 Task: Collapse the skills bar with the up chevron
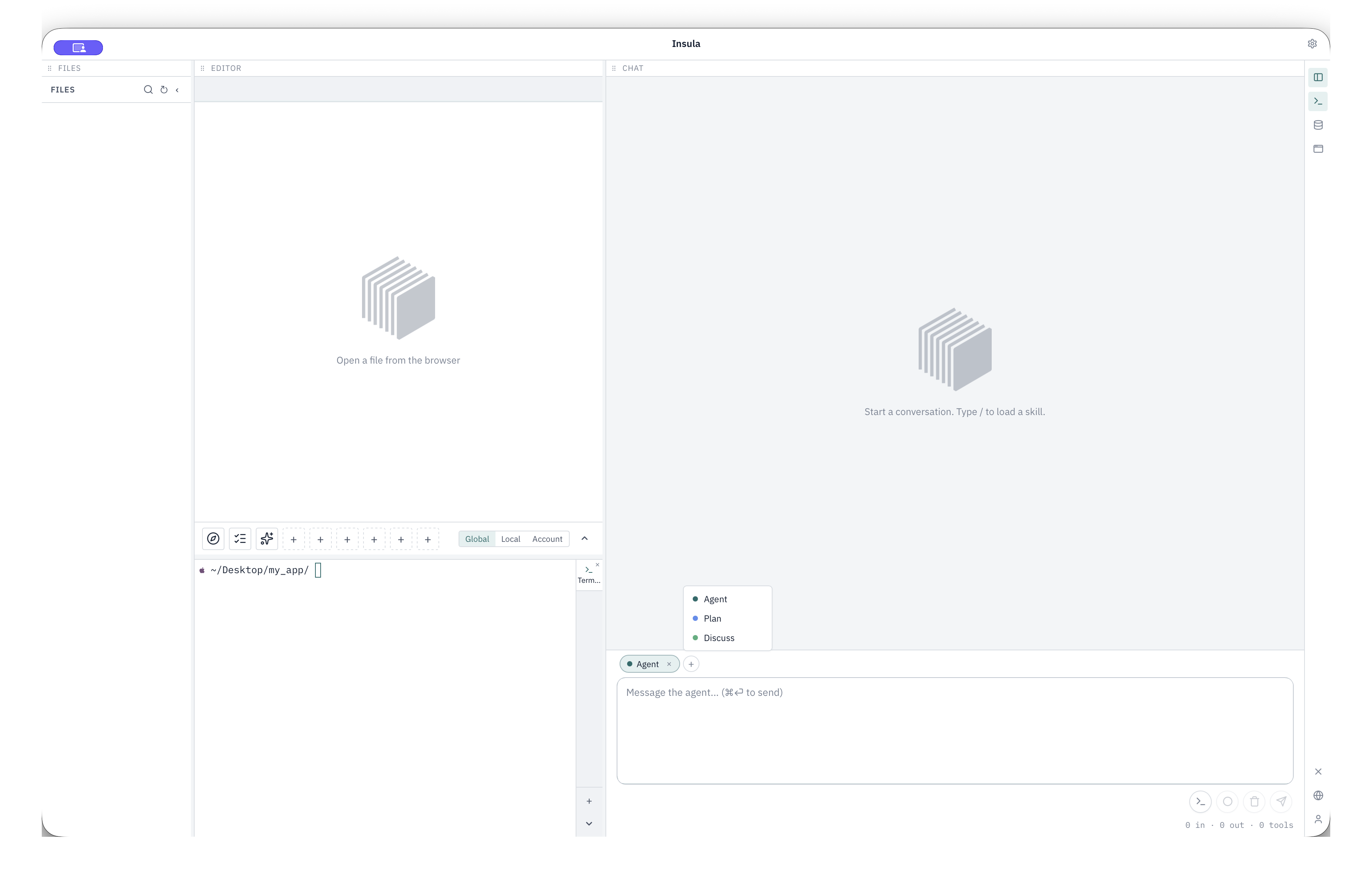pos(585,538)
